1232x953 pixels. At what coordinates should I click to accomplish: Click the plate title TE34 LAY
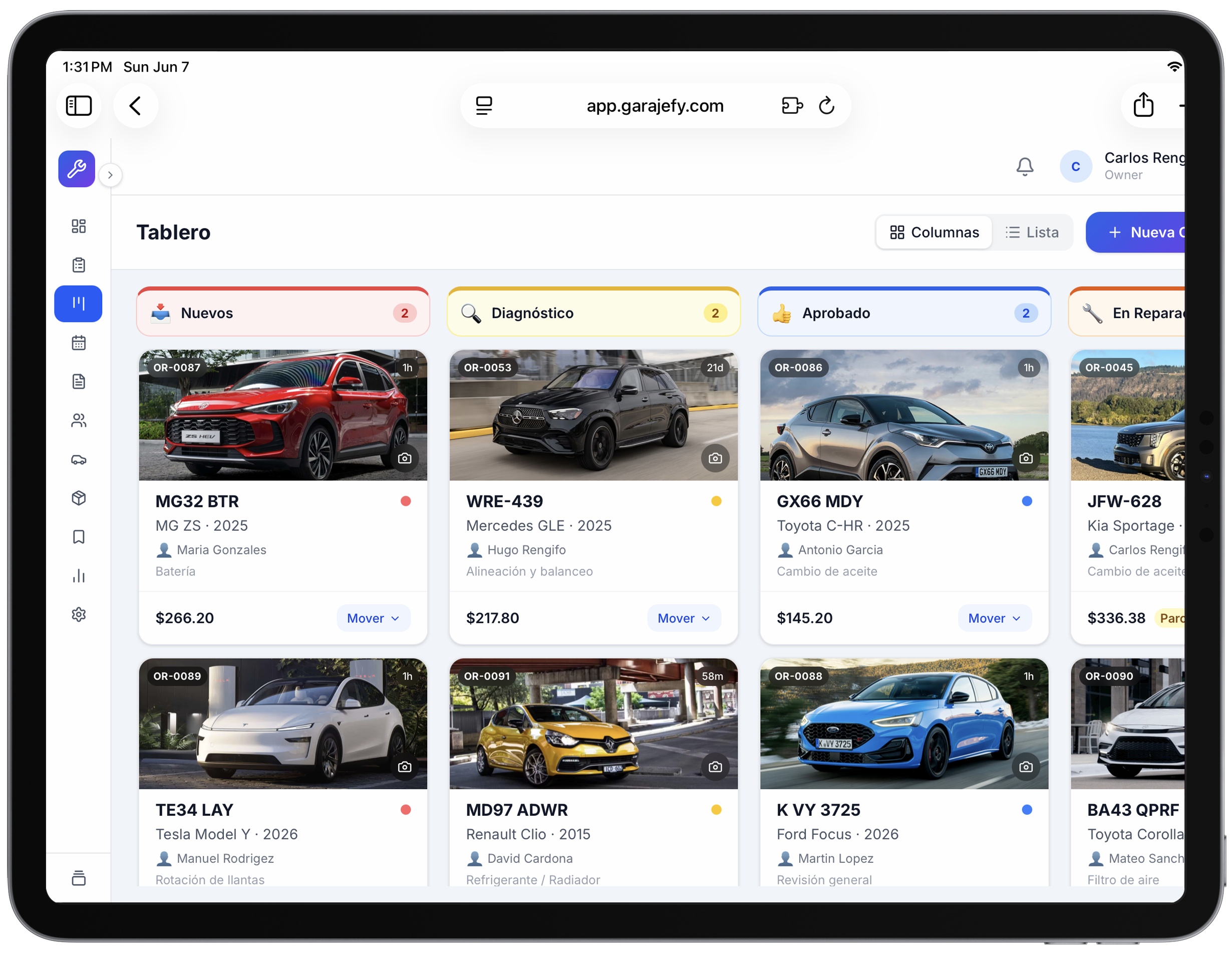[x=195, y=810]
